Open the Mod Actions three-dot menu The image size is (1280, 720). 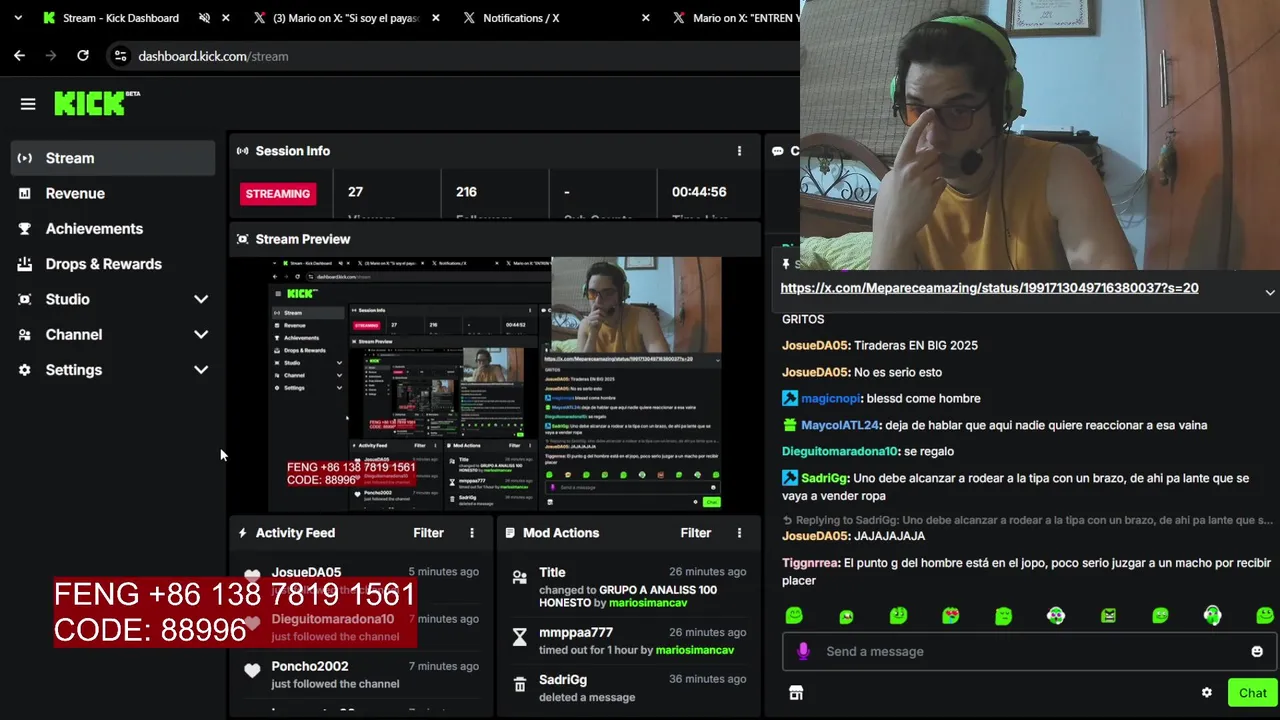739,533
